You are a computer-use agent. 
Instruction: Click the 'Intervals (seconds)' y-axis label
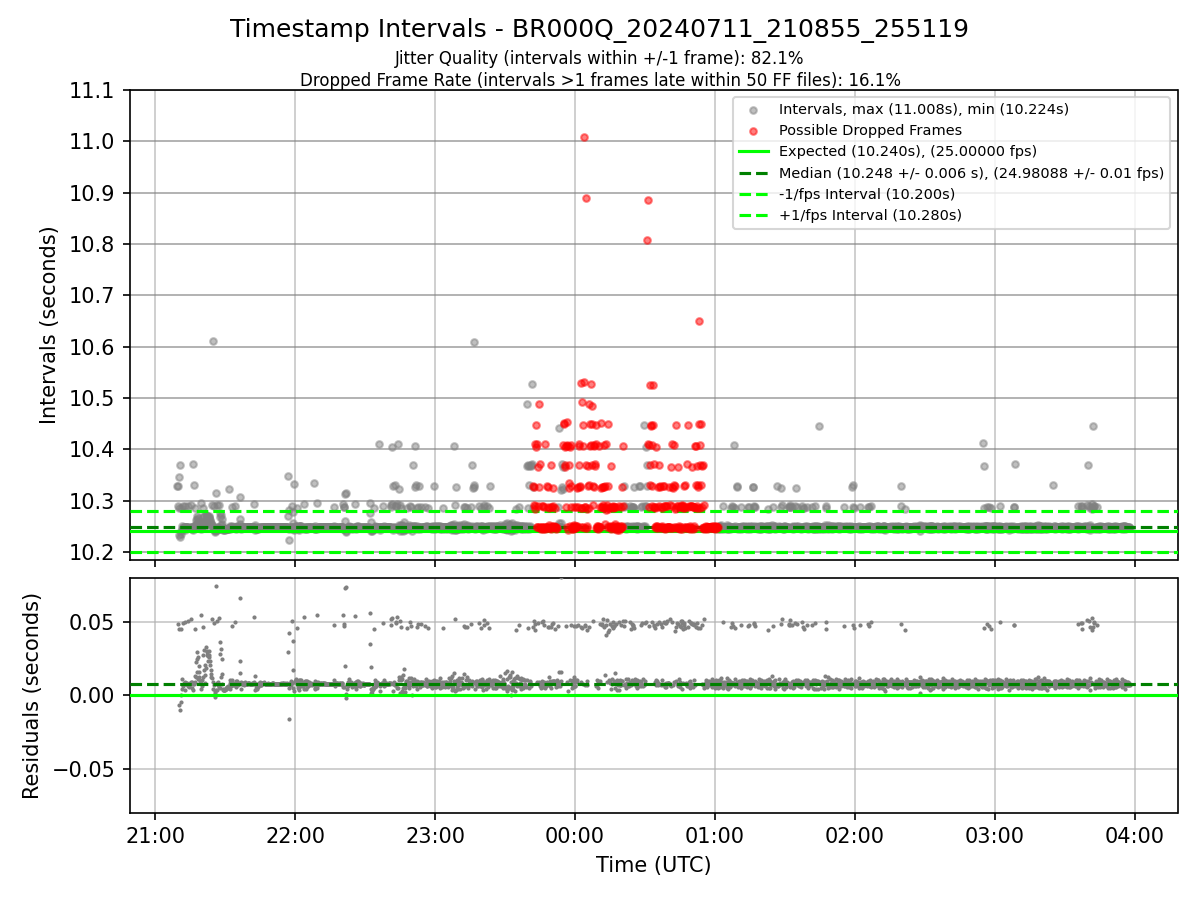click(49, 325)
